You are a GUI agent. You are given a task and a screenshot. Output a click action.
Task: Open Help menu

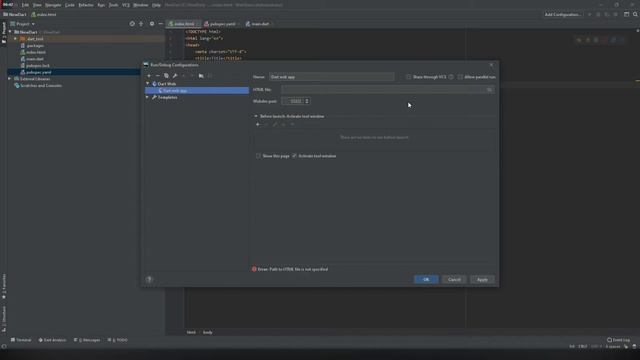tap(156, 5)
